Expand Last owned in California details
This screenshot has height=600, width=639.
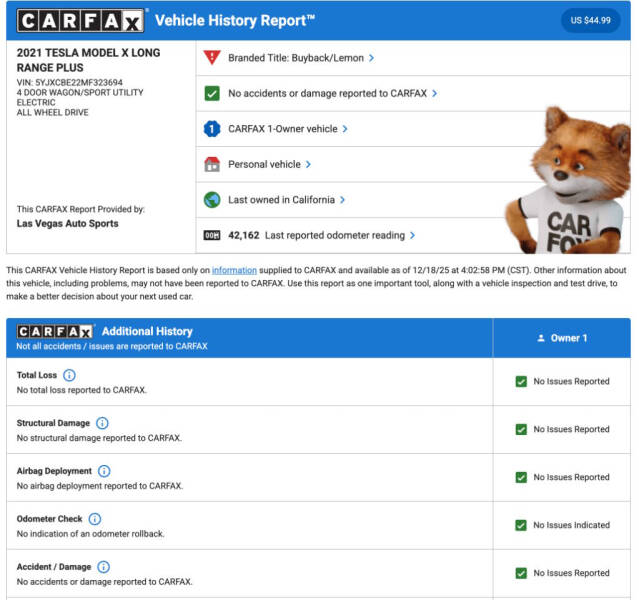(286, 200)
